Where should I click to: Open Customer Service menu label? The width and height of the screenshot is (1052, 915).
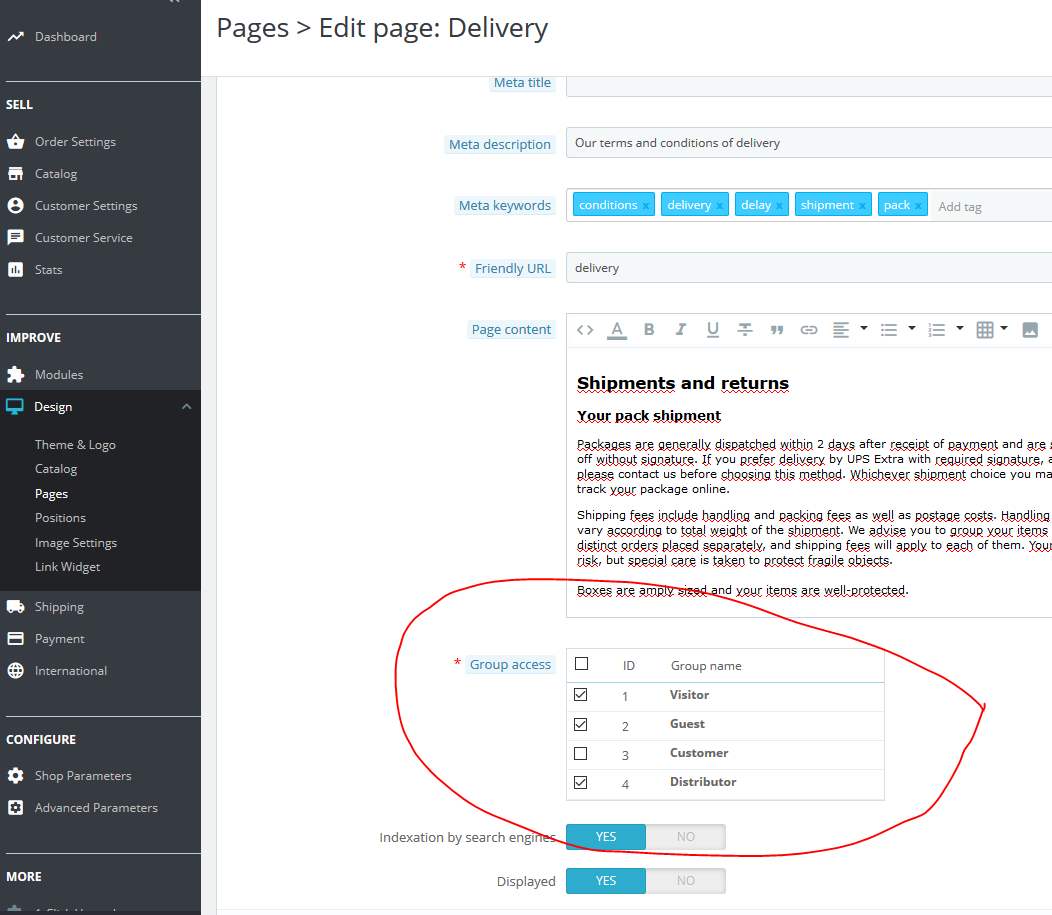(84, 237)
